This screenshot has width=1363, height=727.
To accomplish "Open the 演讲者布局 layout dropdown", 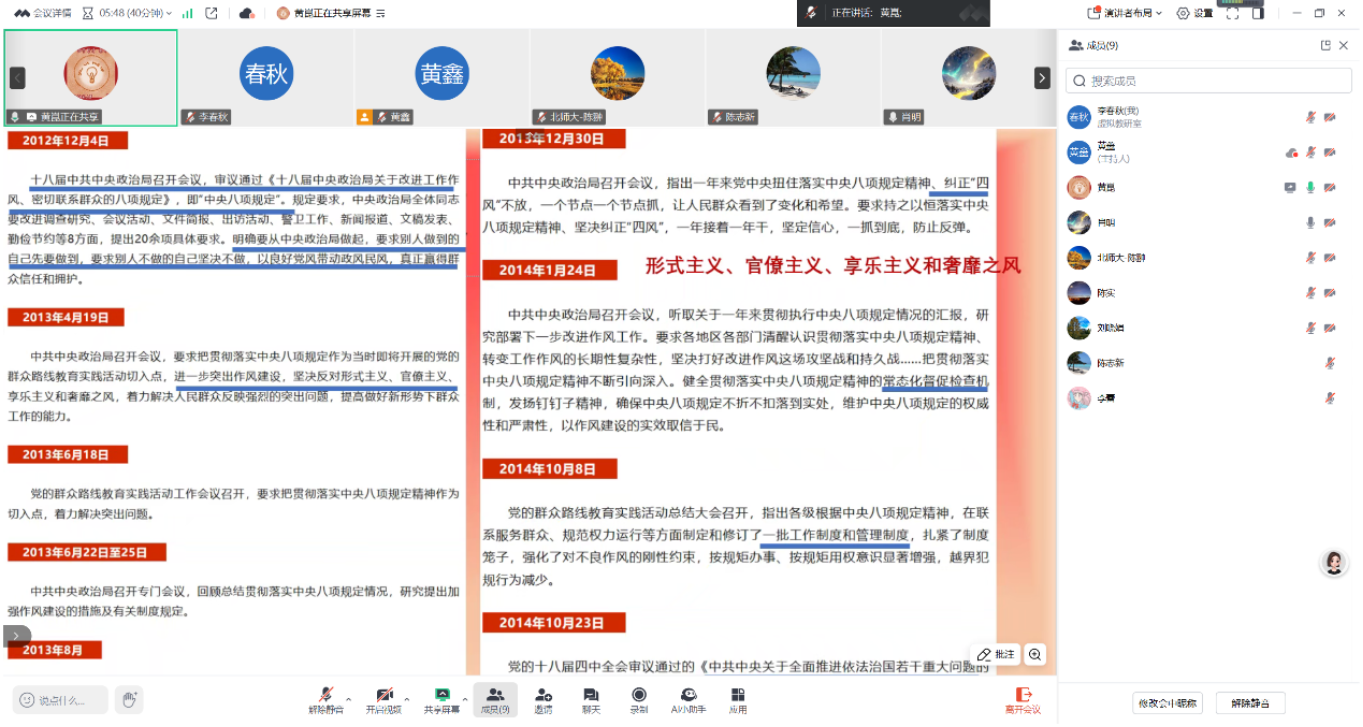I will tap(1126, 13).
